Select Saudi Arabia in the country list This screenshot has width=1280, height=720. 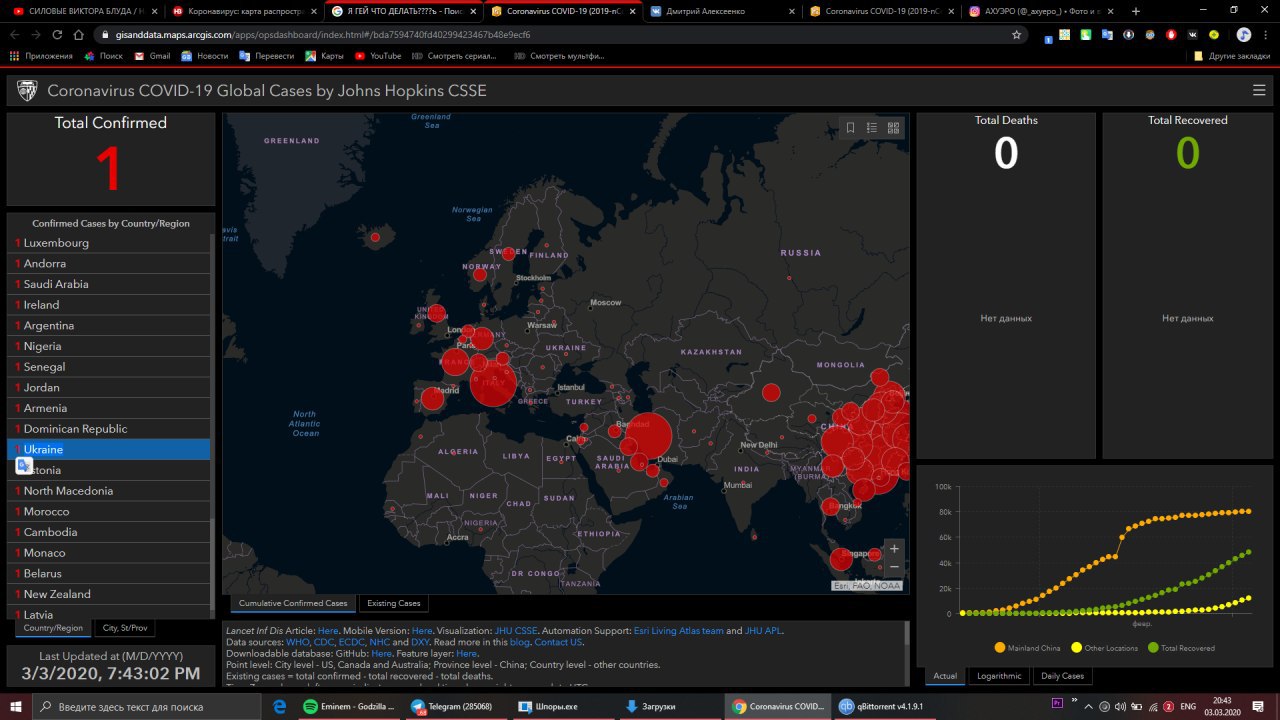109,284
